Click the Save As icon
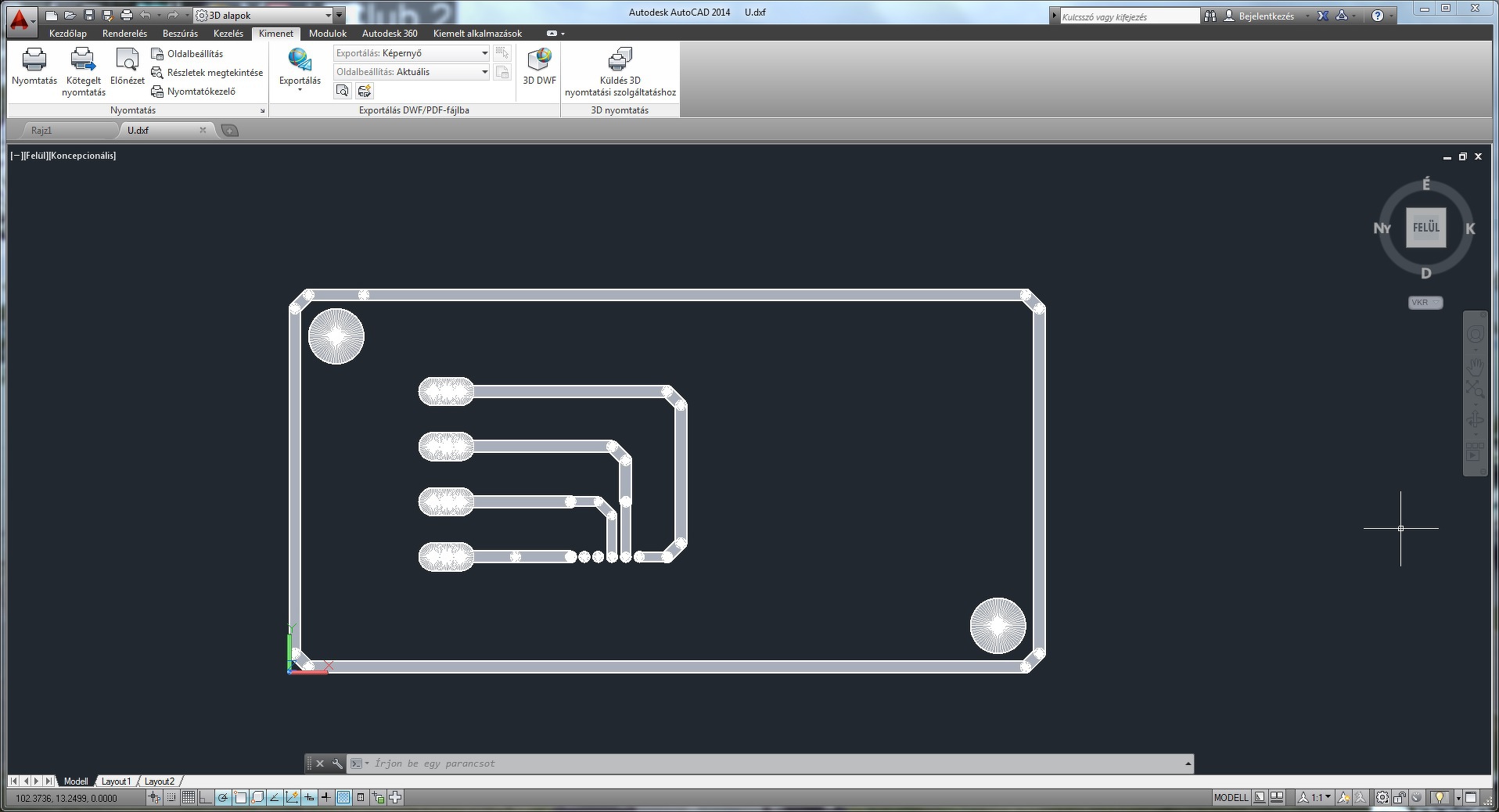The height and width of the screenshot is (812, 1499). pyautogui.click(x=107, y=15)
